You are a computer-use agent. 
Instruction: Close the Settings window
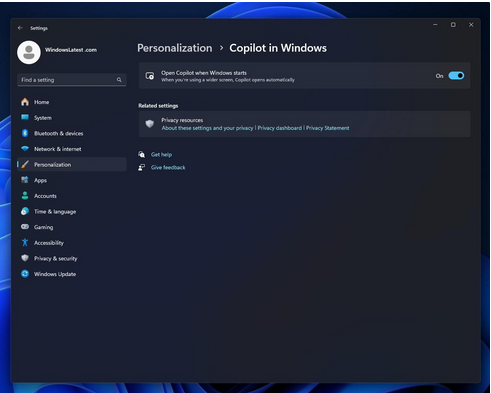471,25
